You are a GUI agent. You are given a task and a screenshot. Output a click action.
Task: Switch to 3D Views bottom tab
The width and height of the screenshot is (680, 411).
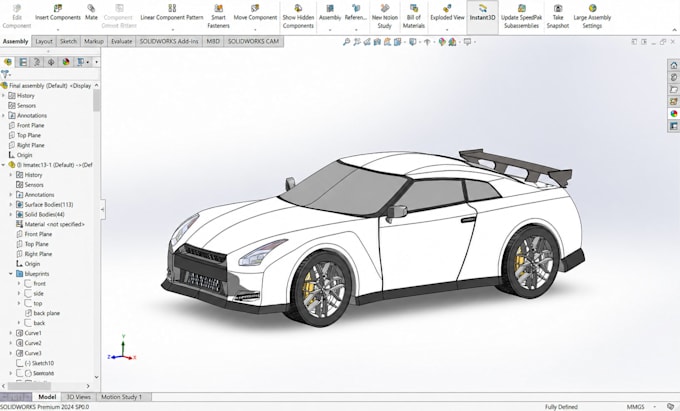78,397
